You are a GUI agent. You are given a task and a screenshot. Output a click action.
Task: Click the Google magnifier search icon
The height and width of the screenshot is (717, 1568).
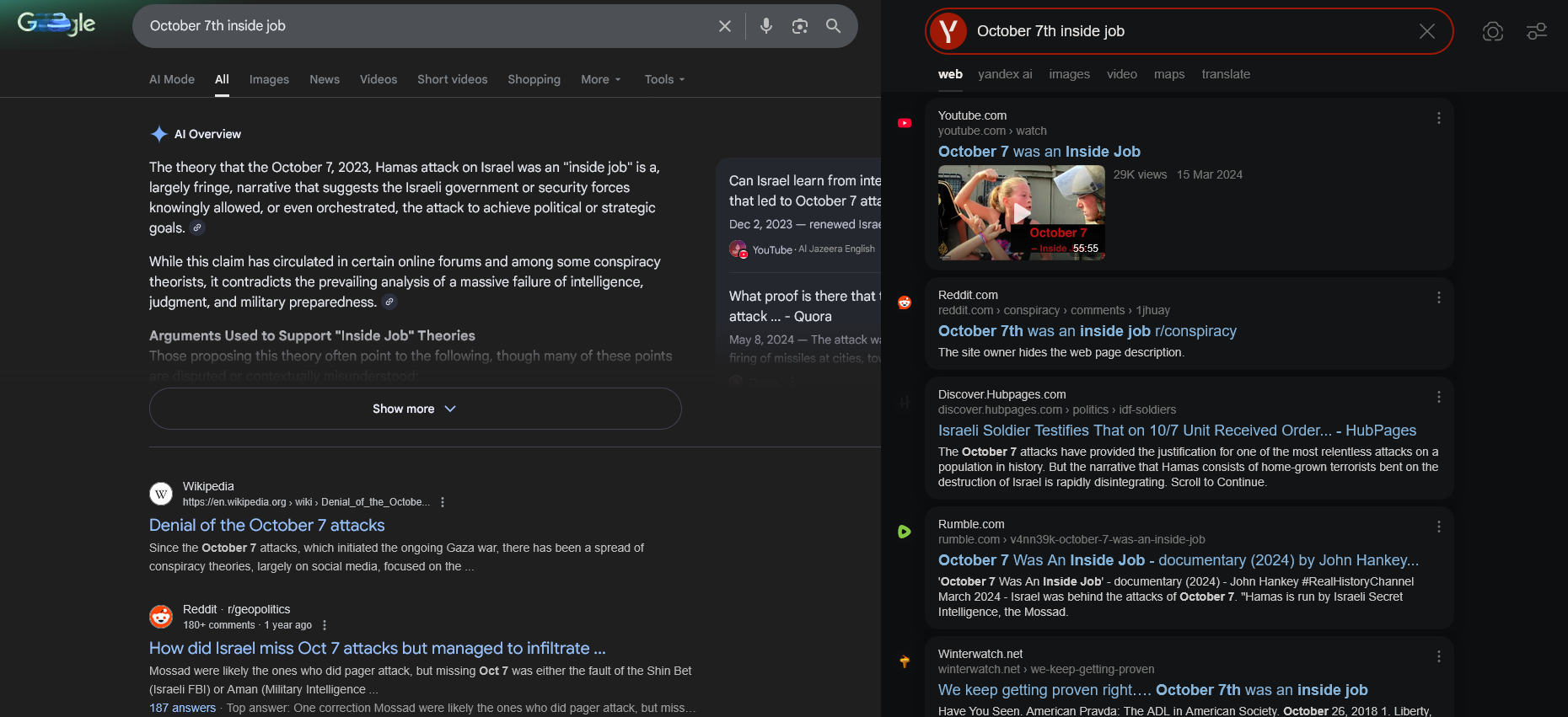pos(833,26)
